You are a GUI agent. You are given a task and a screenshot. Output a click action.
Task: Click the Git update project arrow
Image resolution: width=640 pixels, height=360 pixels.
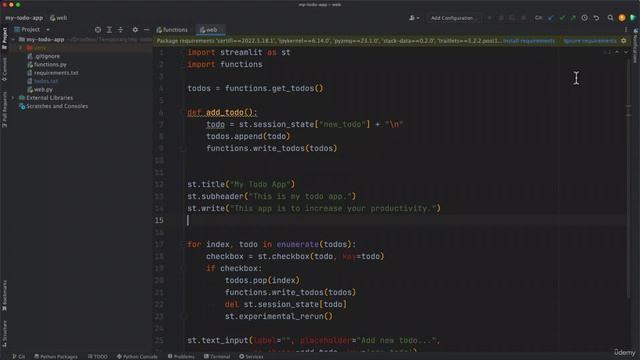click(551, 18)
